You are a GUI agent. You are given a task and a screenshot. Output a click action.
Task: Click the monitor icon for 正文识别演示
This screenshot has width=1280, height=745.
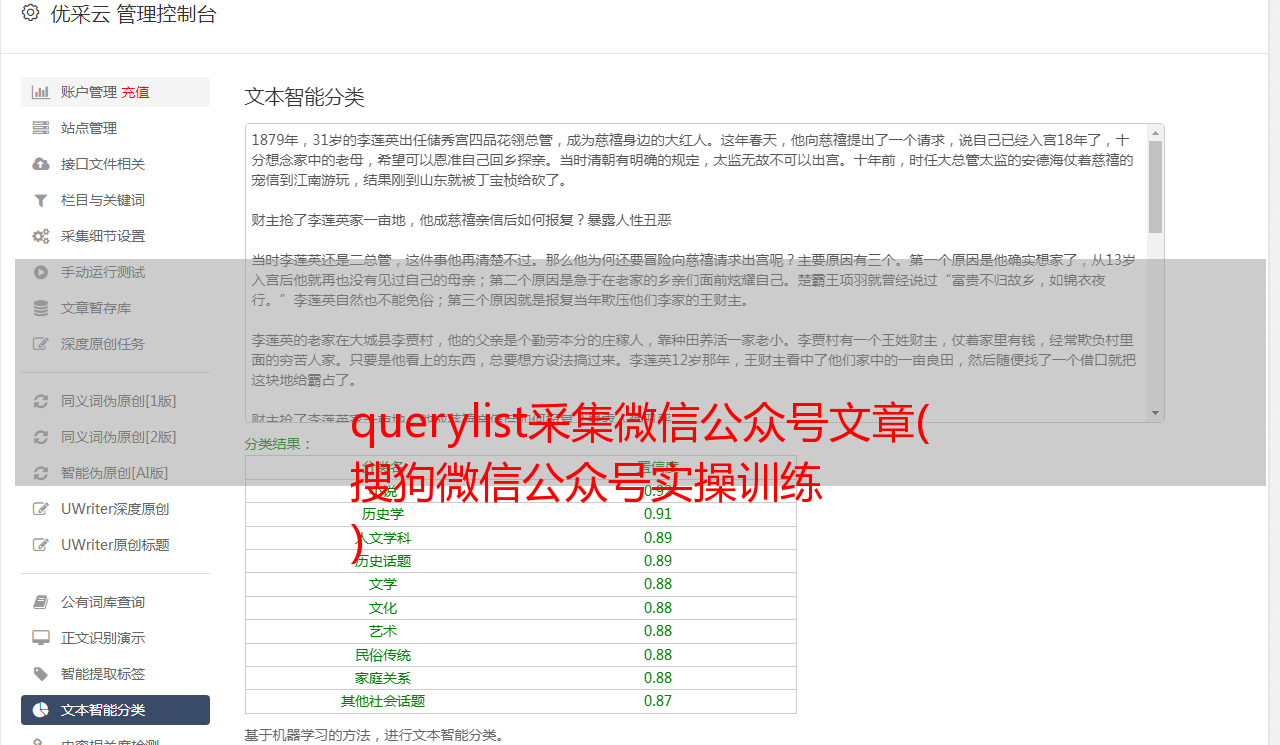coord(41,638)
